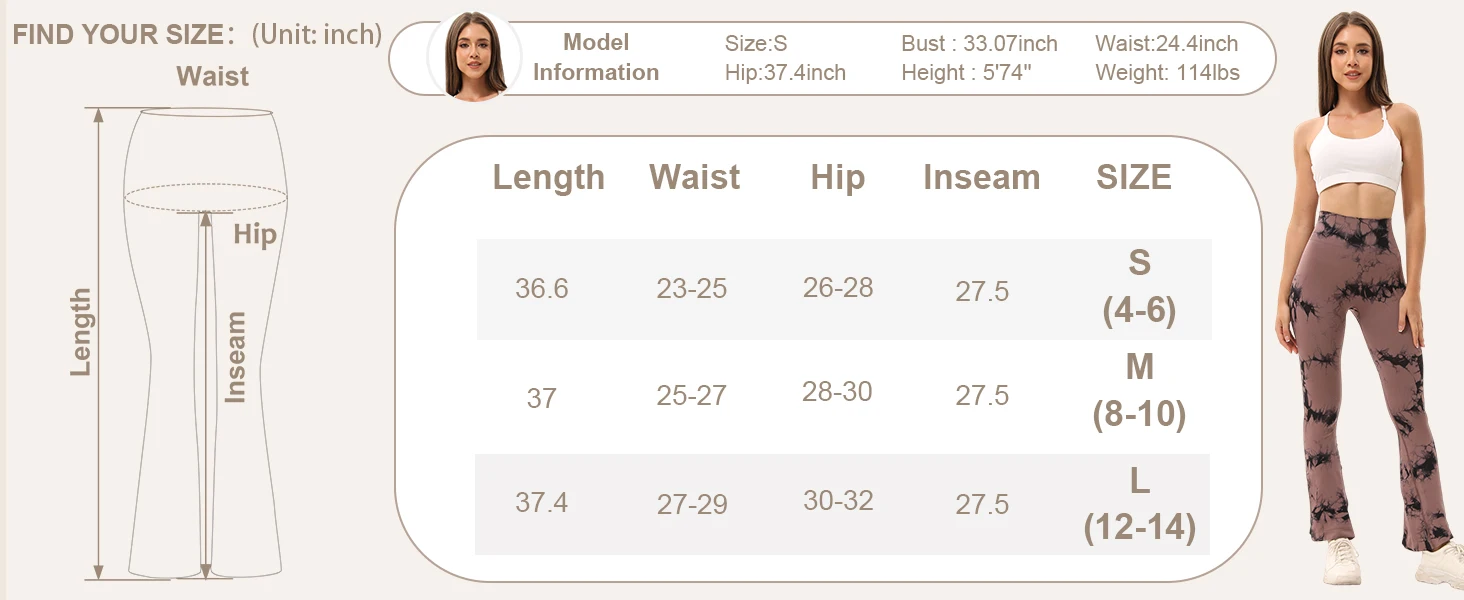Select the M (8-10) size cell

click(x=1139, y=391)
